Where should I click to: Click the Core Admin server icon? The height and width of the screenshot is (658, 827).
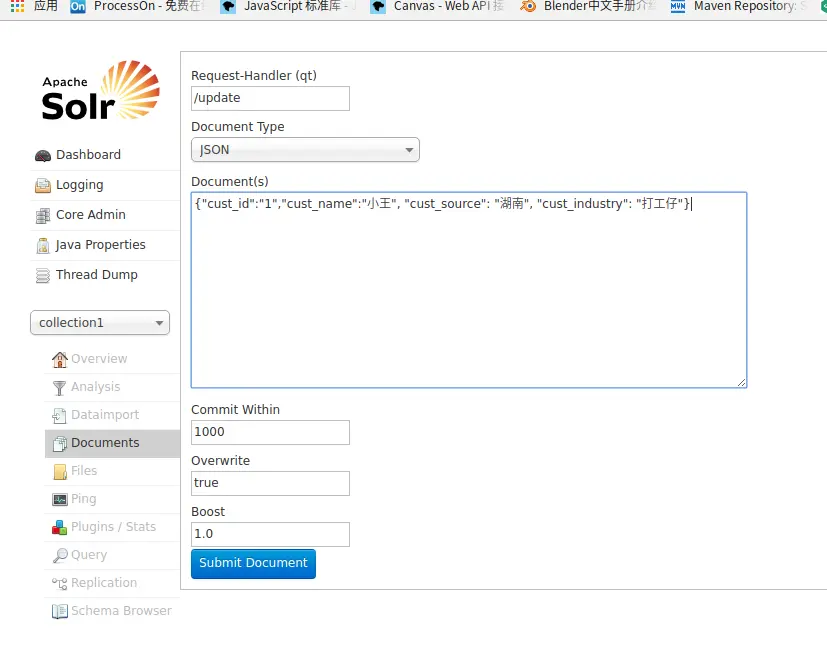[x=43, y=216]
